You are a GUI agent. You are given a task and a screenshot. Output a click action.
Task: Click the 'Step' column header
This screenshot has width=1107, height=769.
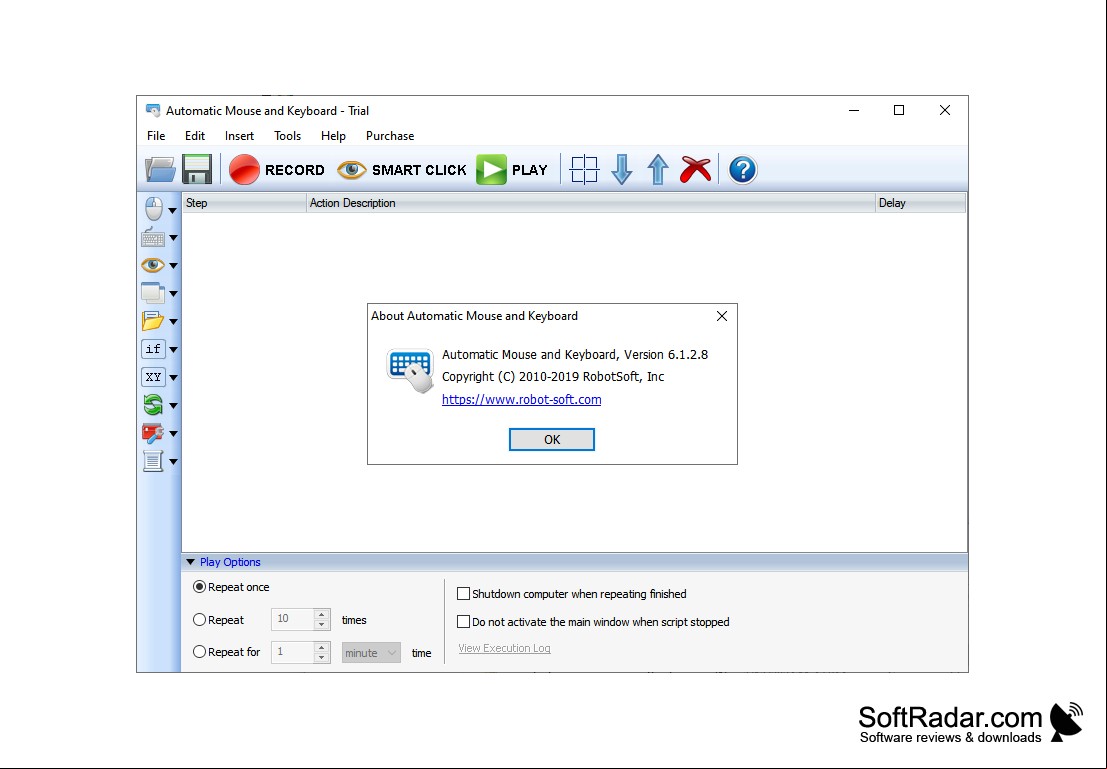point(244,203)
